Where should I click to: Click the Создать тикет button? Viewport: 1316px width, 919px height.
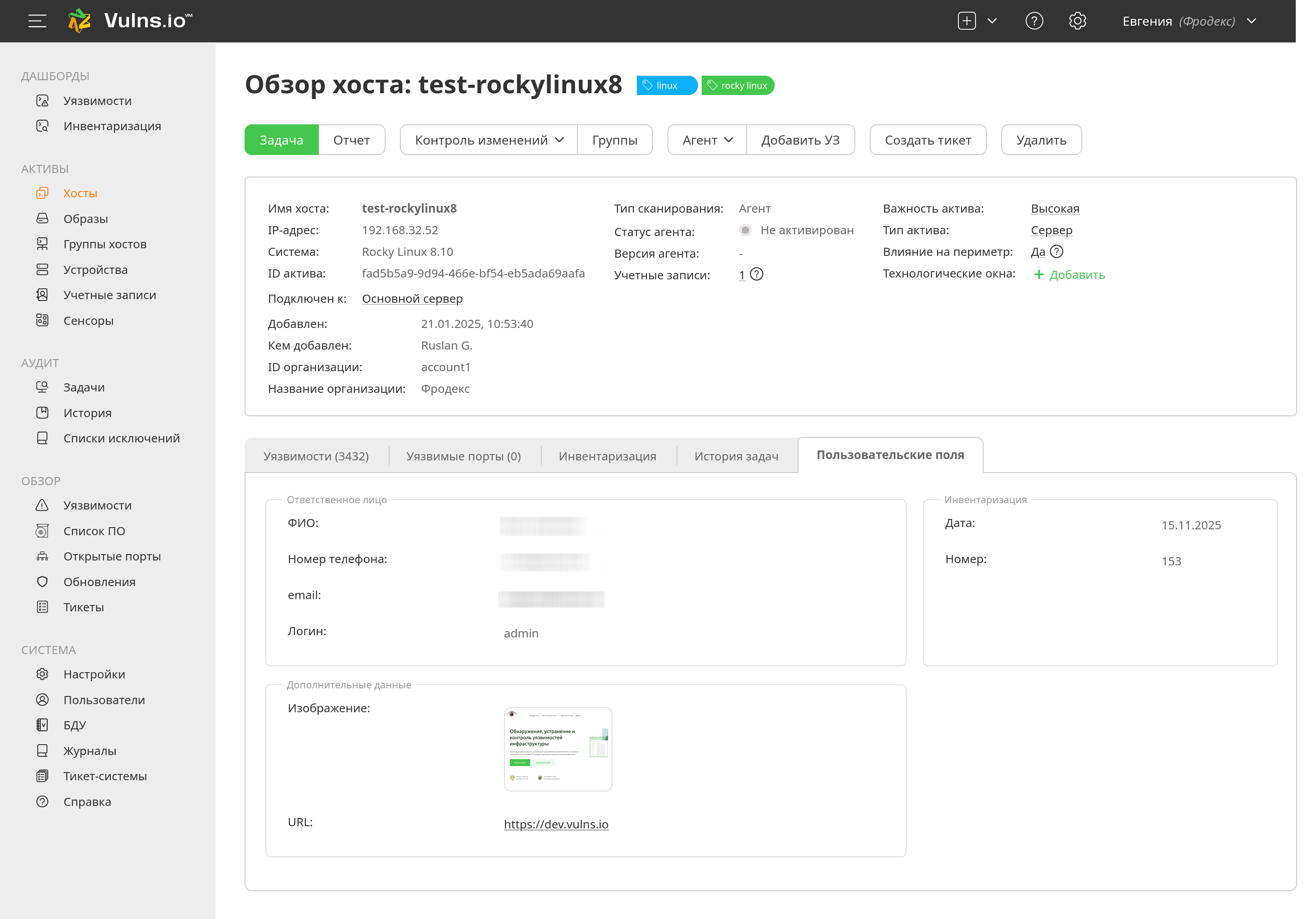click(x=927, y=140)
